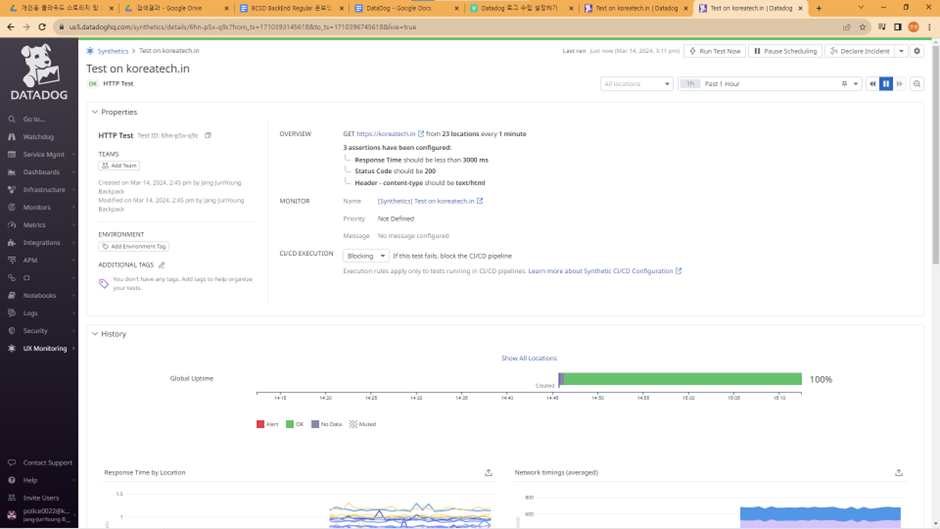Screen dimensions: 940x529
Task: Click the zoom out magnifier icon
Action: pyautogui.click(x=917, y=84)
